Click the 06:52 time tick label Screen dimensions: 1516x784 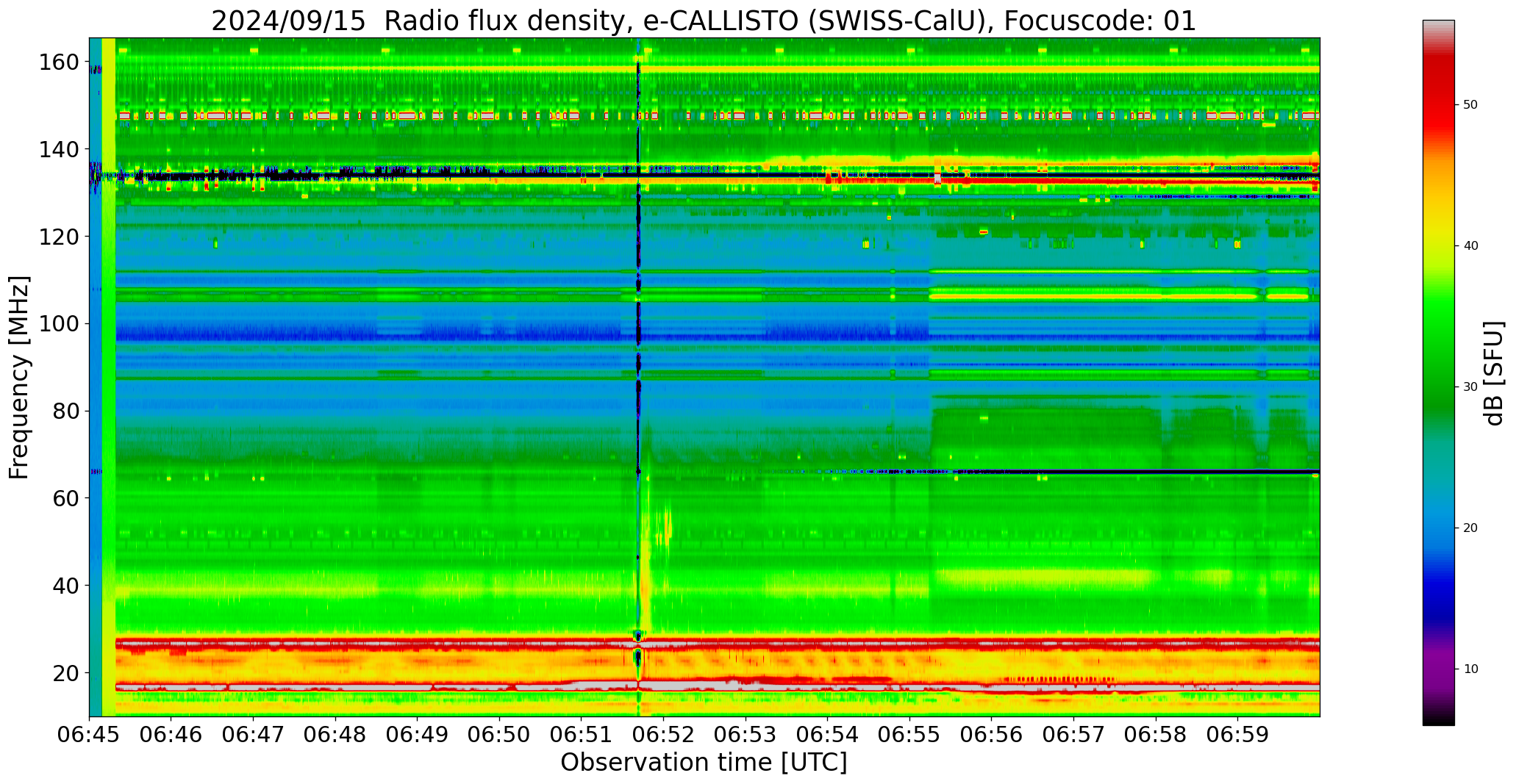pos(663,736)
